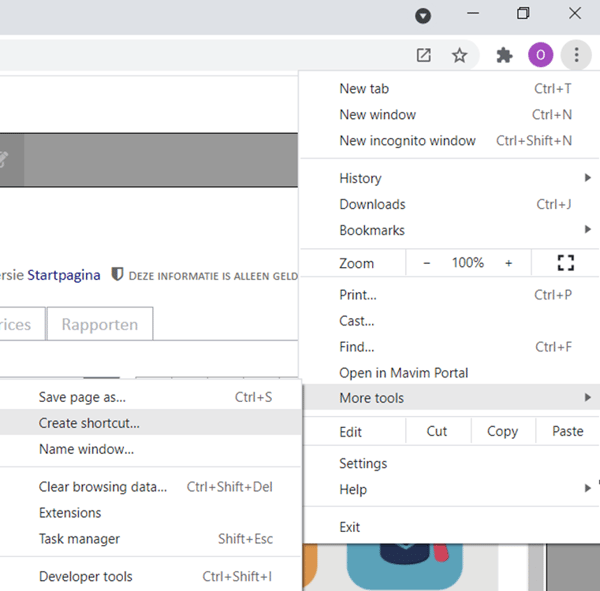Bookmark this page with the star icon

point(459,56)
